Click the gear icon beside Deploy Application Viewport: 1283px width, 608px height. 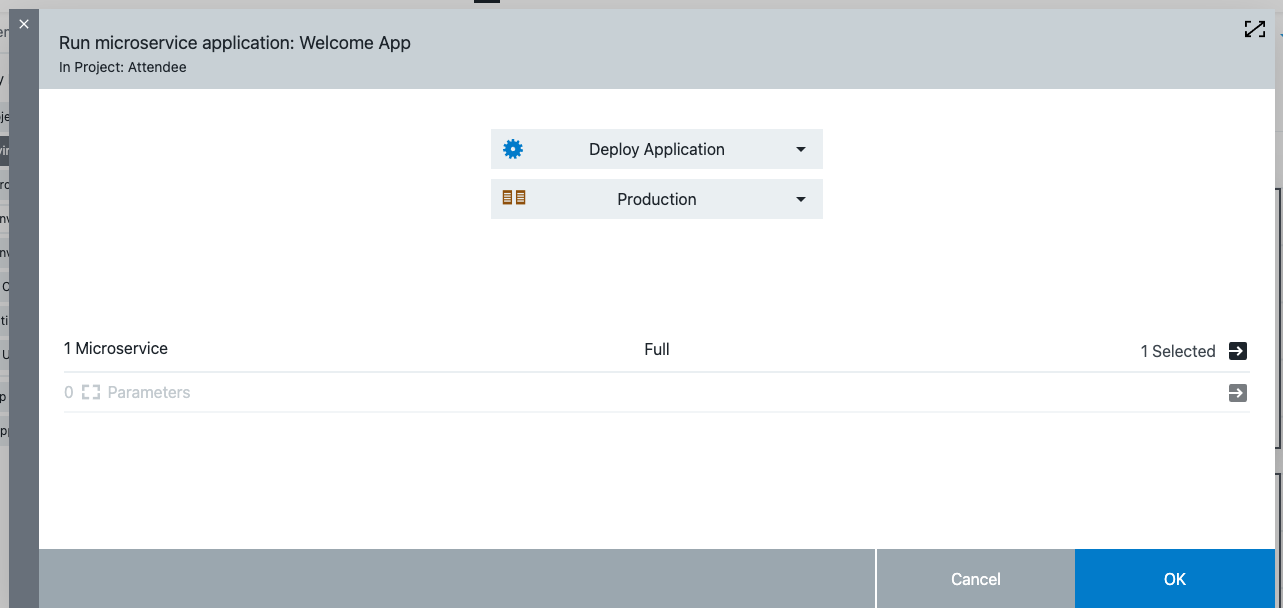tap(513, 148)
